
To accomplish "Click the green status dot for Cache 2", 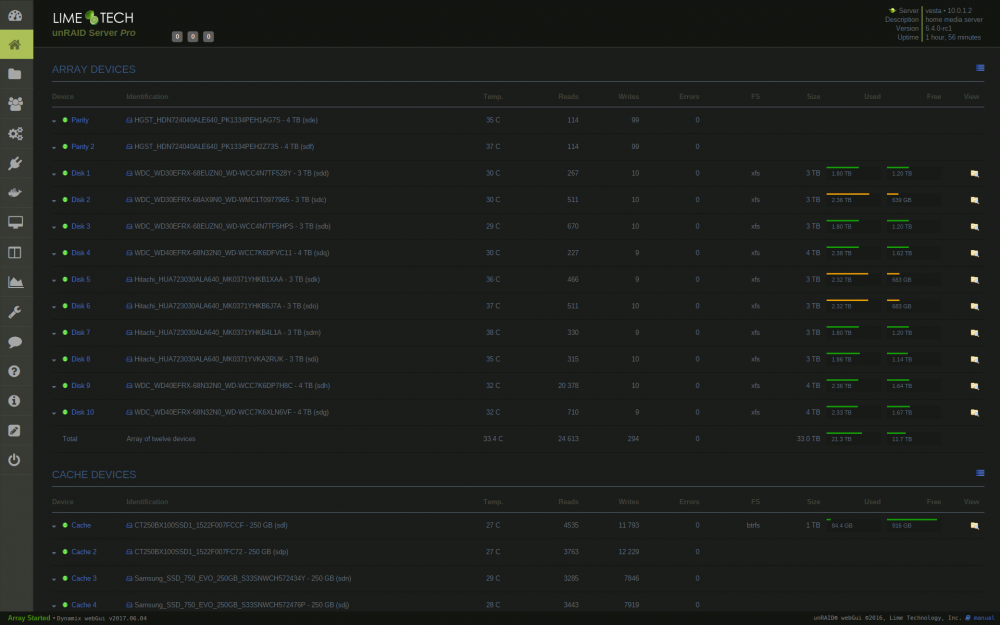I will point(65,552).
